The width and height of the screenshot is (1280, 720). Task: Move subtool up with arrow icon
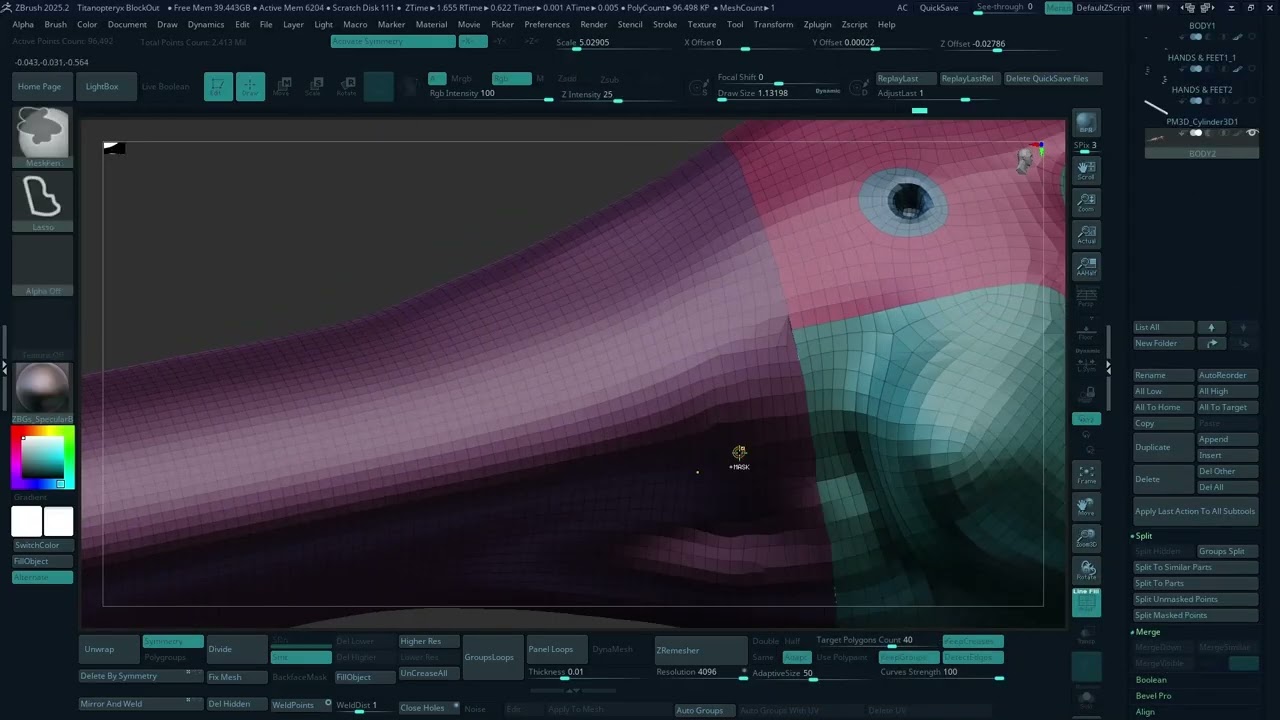click(1211, 327)
